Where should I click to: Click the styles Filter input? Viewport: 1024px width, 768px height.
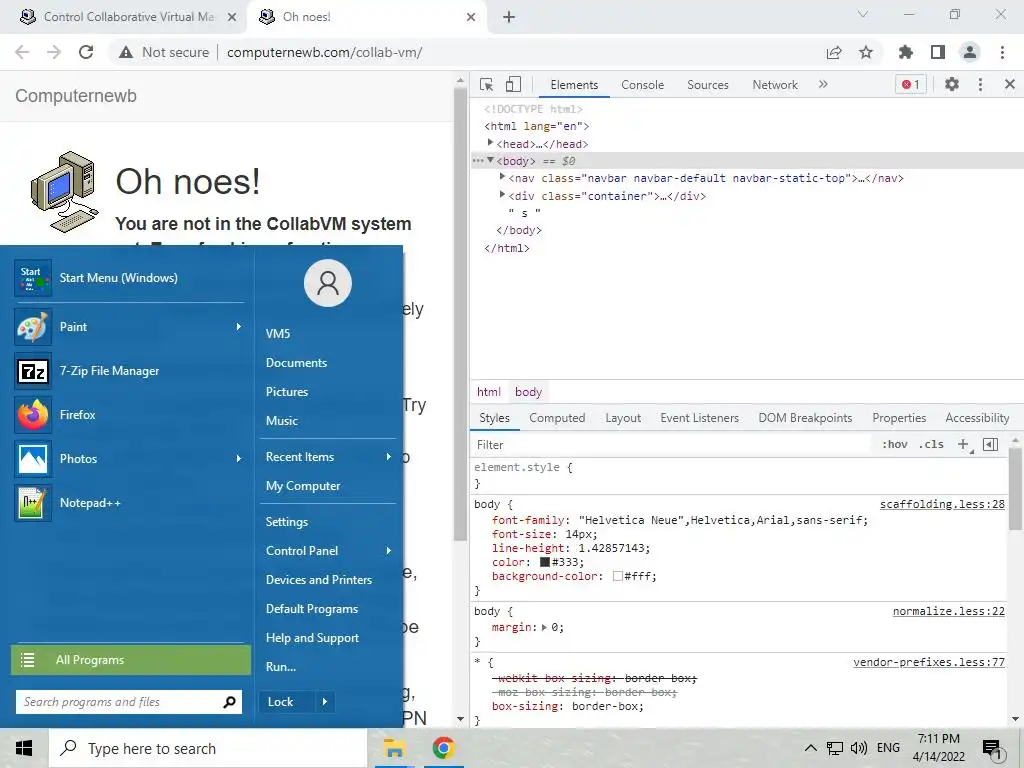point(673,445)
